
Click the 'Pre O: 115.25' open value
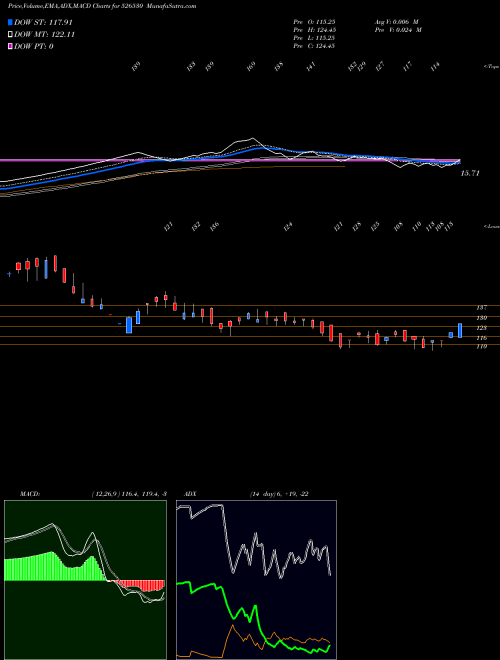click(314, 21)
